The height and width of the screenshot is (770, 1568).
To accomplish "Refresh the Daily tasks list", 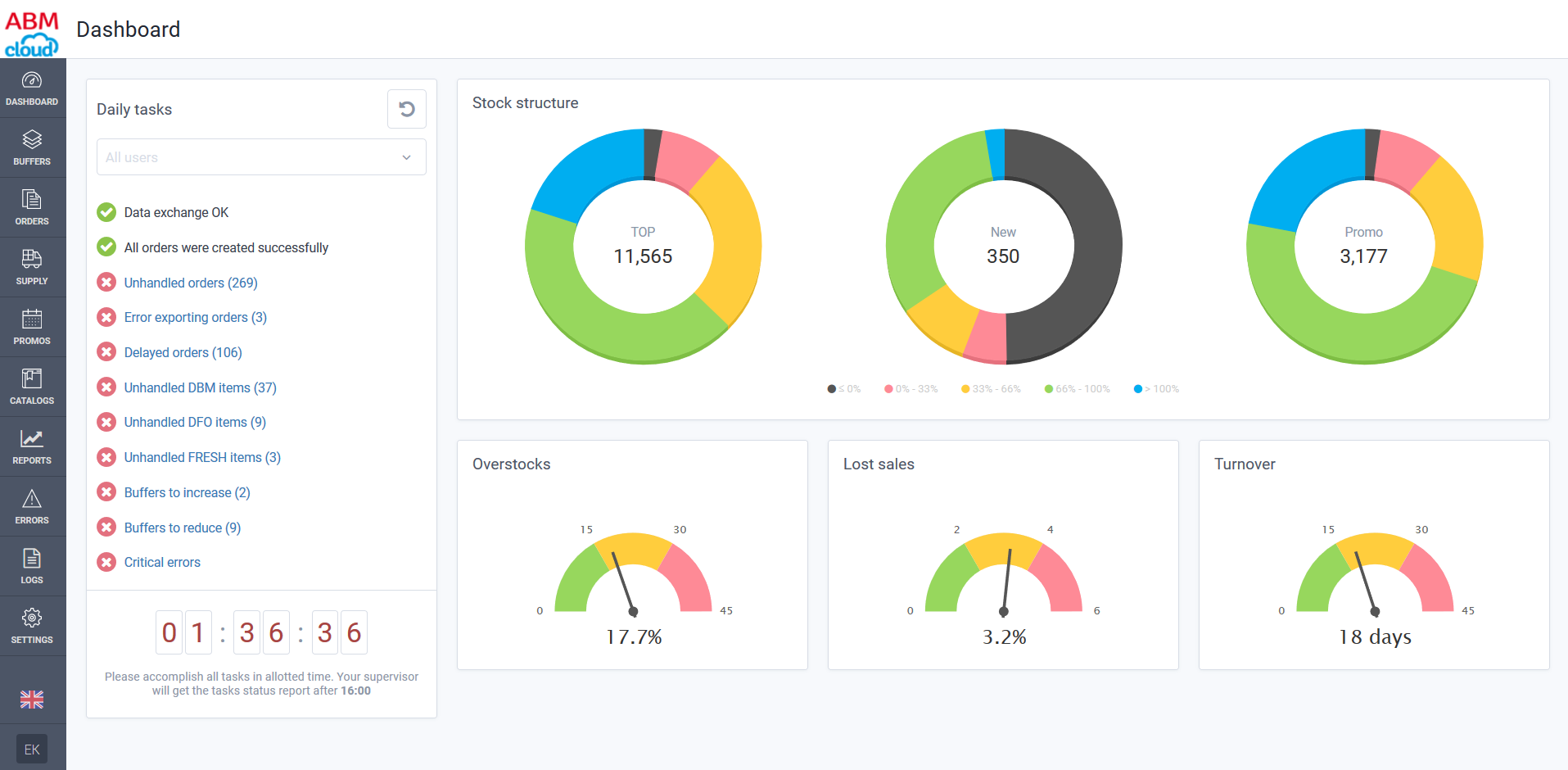I will [407, 109].
